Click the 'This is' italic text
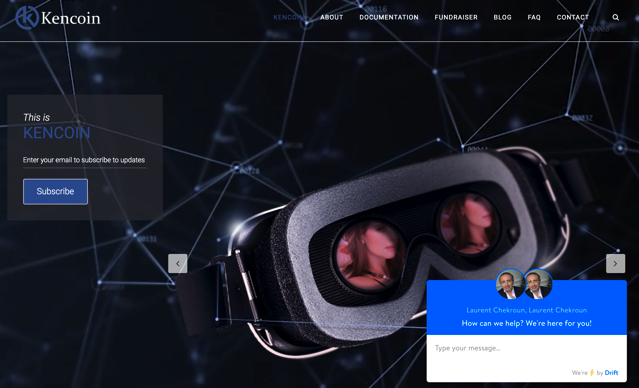This screenshot has height=388, width=639. [36, 117]
